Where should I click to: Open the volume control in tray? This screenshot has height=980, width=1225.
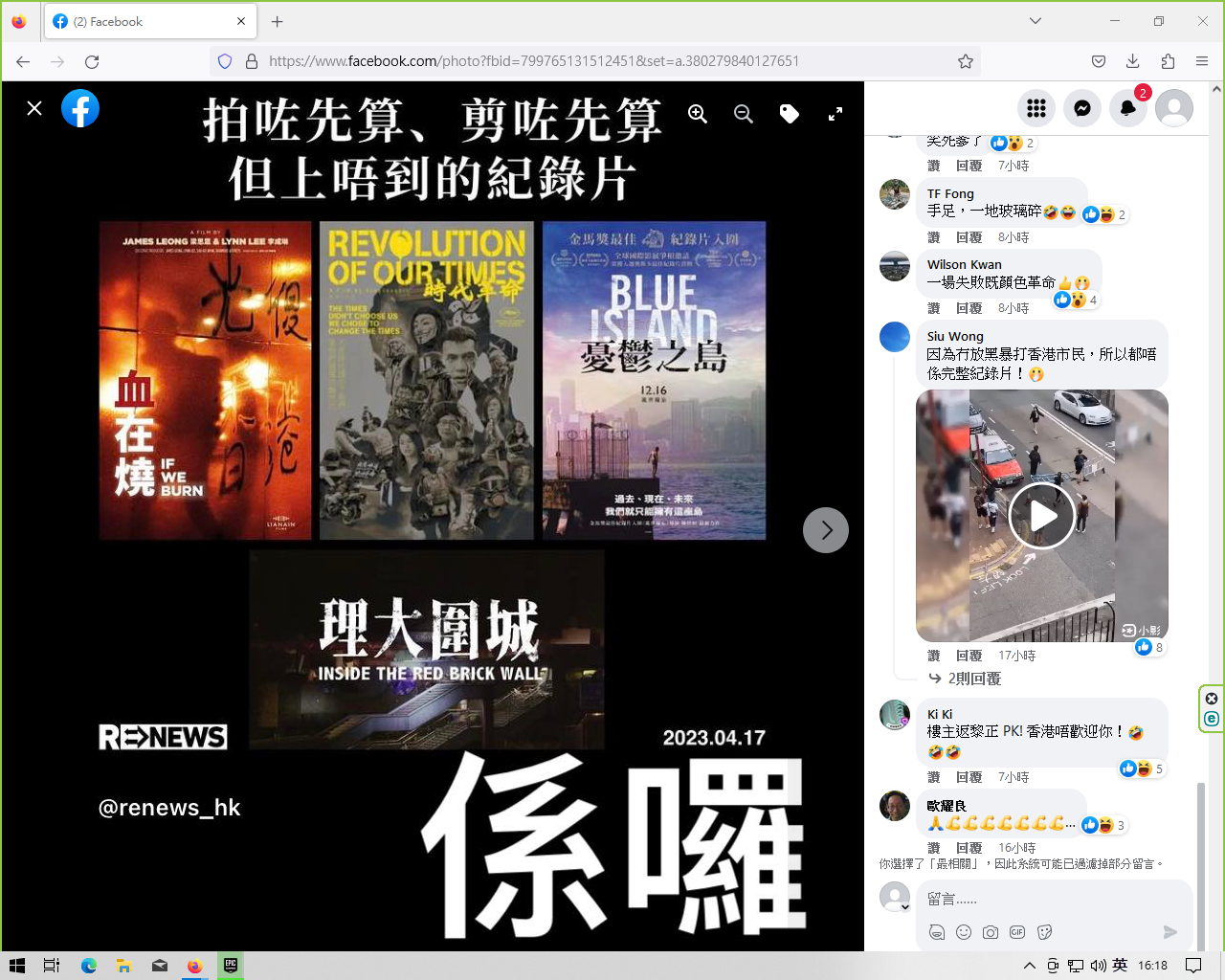[x=1098, y=966]
